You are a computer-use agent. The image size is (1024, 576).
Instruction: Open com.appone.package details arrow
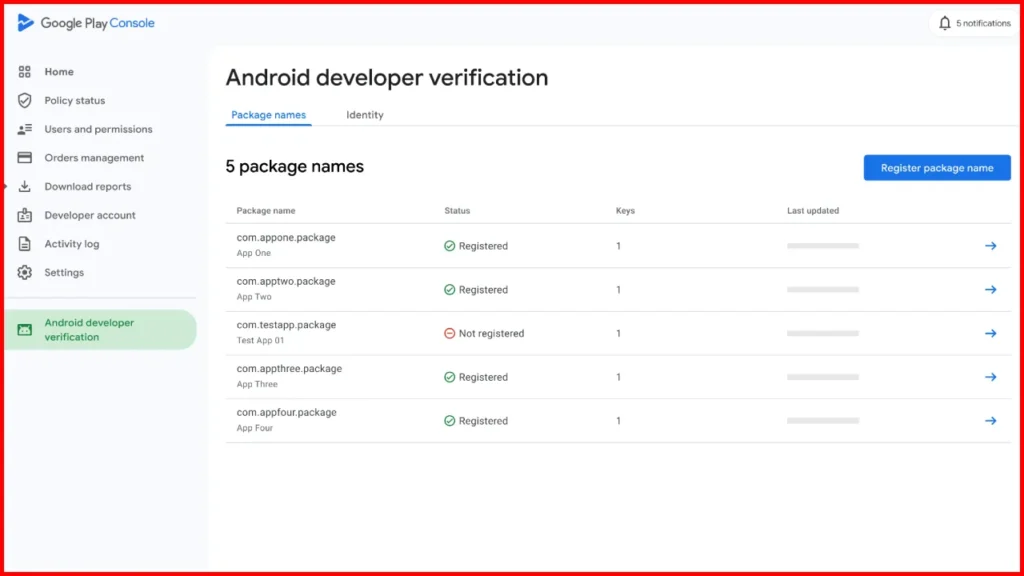coord(991,246)
